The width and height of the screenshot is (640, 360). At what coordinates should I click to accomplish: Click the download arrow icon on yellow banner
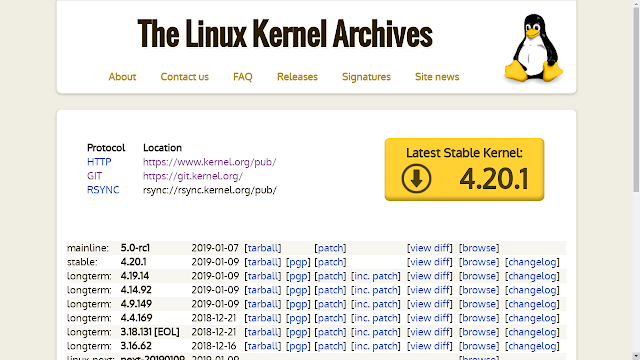click(x=416, y=178)
